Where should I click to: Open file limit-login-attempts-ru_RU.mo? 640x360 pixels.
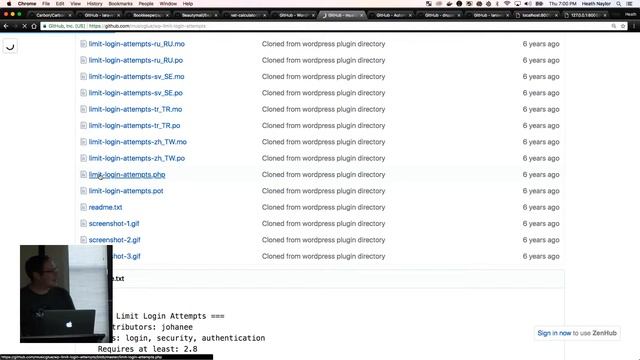coord(137,44)
